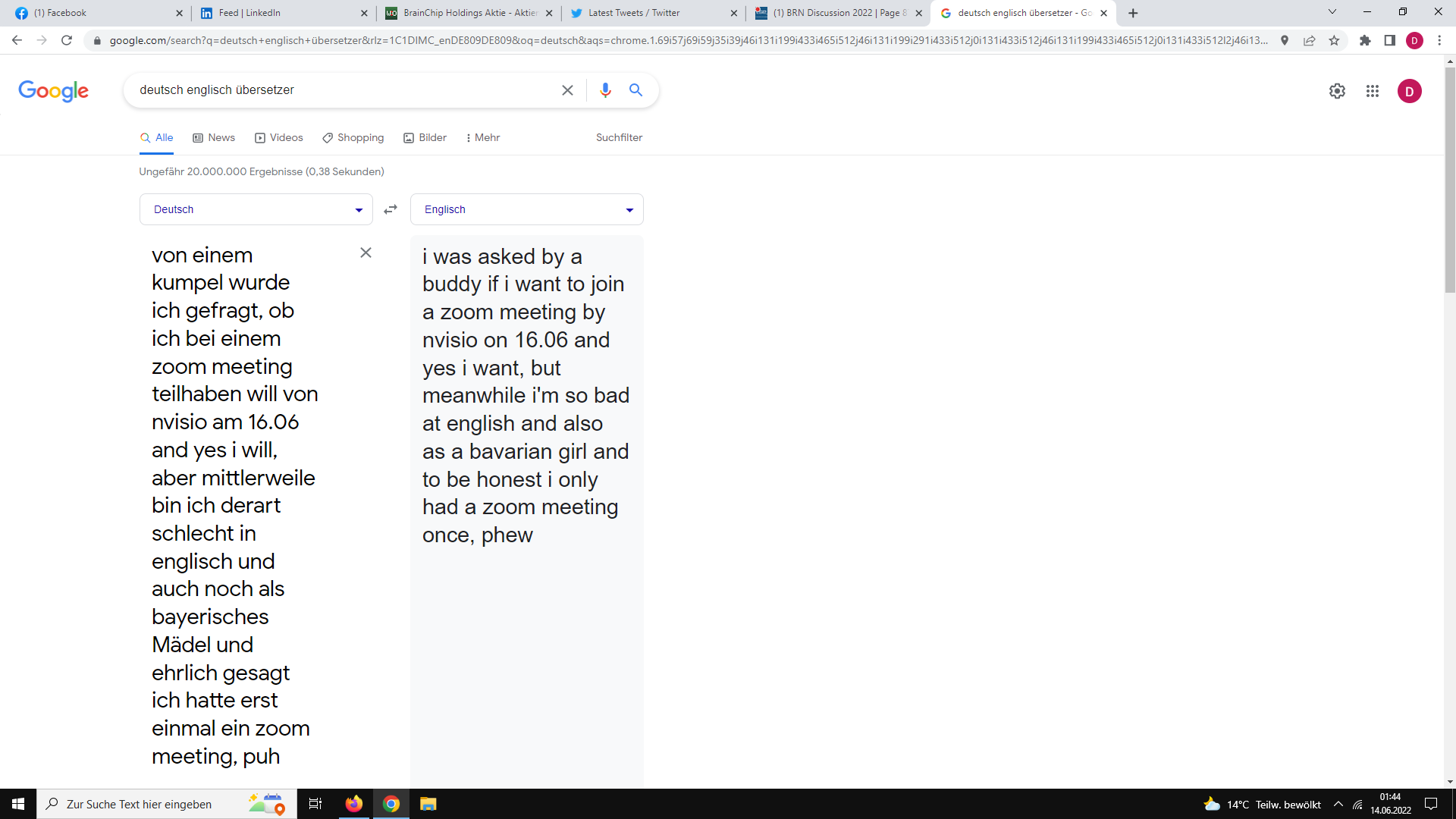Bookmark this page with the star
The width and height of the screenshot is (1456, 819).
pyautogui.click(x=1335, y=40)
